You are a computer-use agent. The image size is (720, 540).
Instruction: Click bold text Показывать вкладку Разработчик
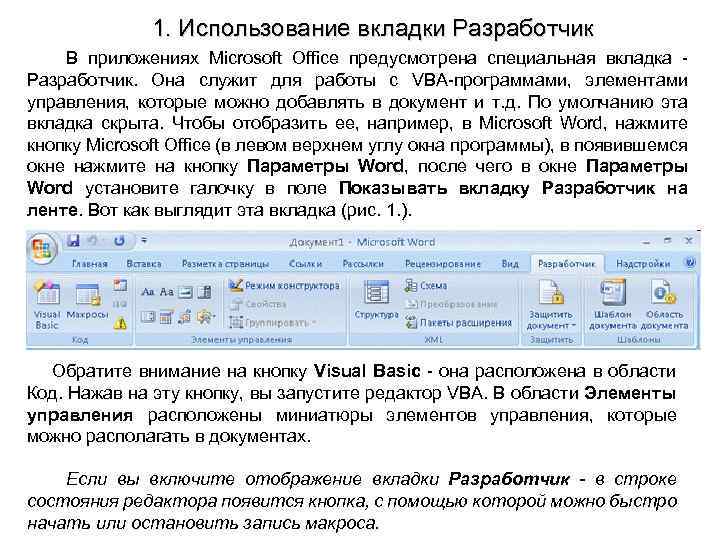pyautogui.click(x=497, y=188)
